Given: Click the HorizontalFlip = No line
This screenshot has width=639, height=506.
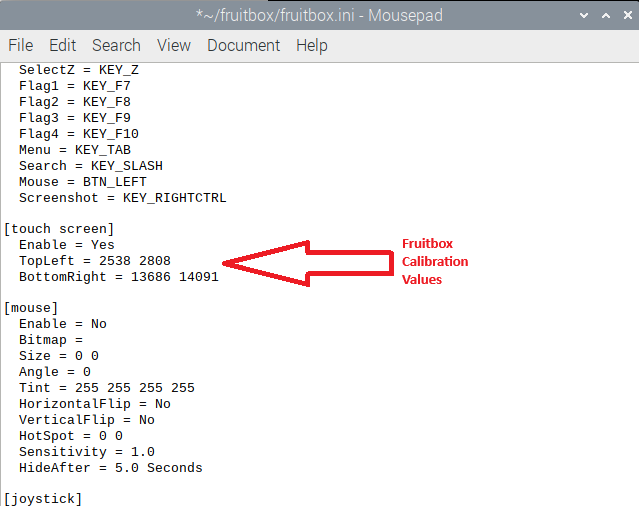Looking at the screenshot, I should [x=95, y=404].
